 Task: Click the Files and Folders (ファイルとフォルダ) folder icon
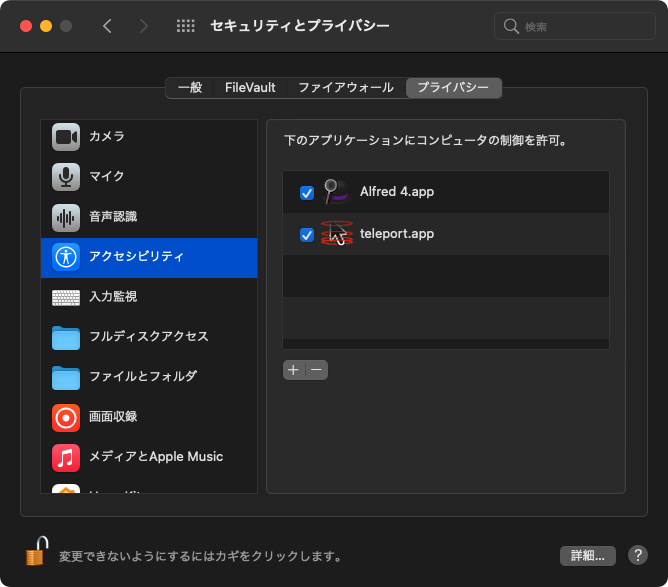point(66,378)
